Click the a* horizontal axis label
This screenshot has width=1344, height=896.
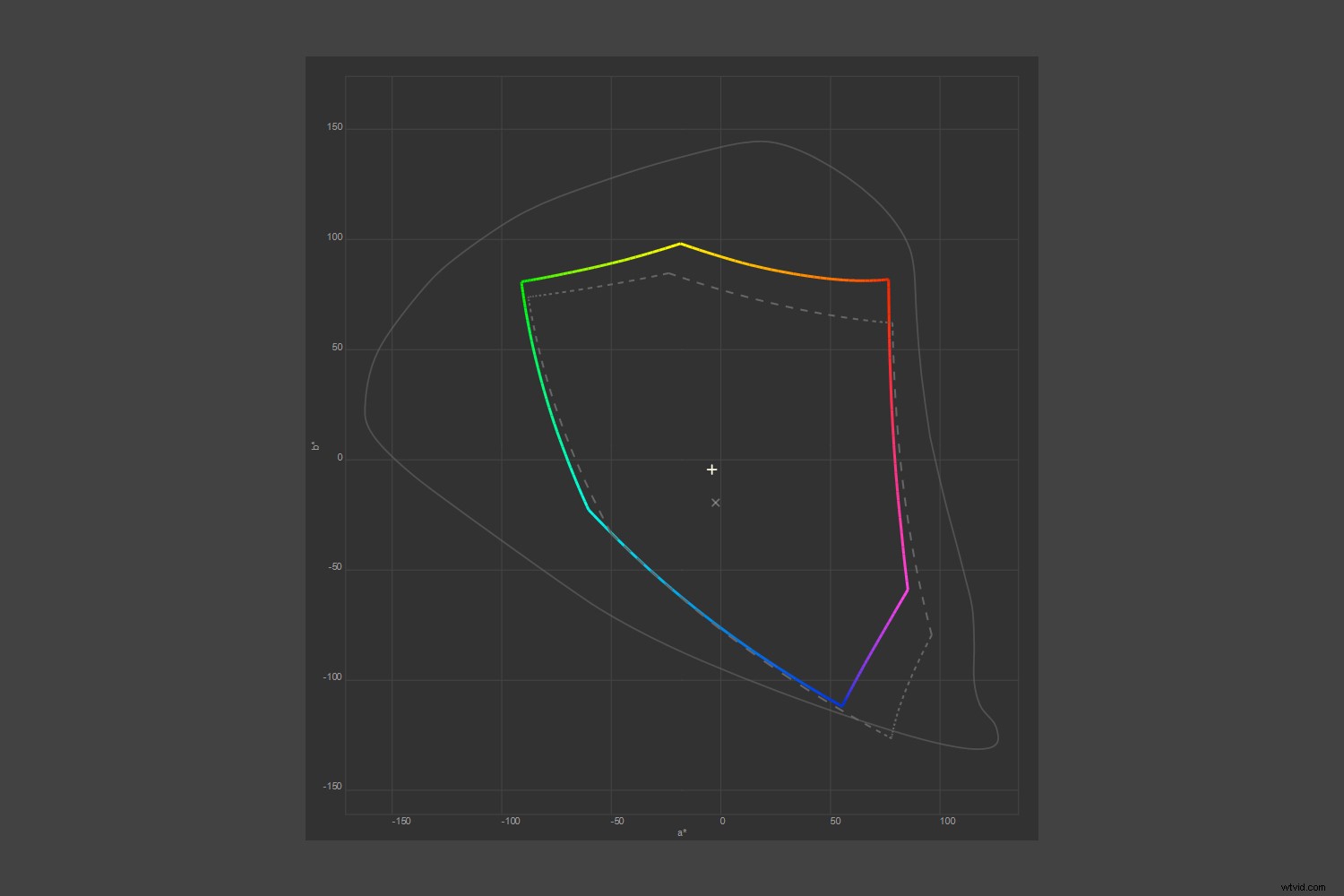coord(682,832)
